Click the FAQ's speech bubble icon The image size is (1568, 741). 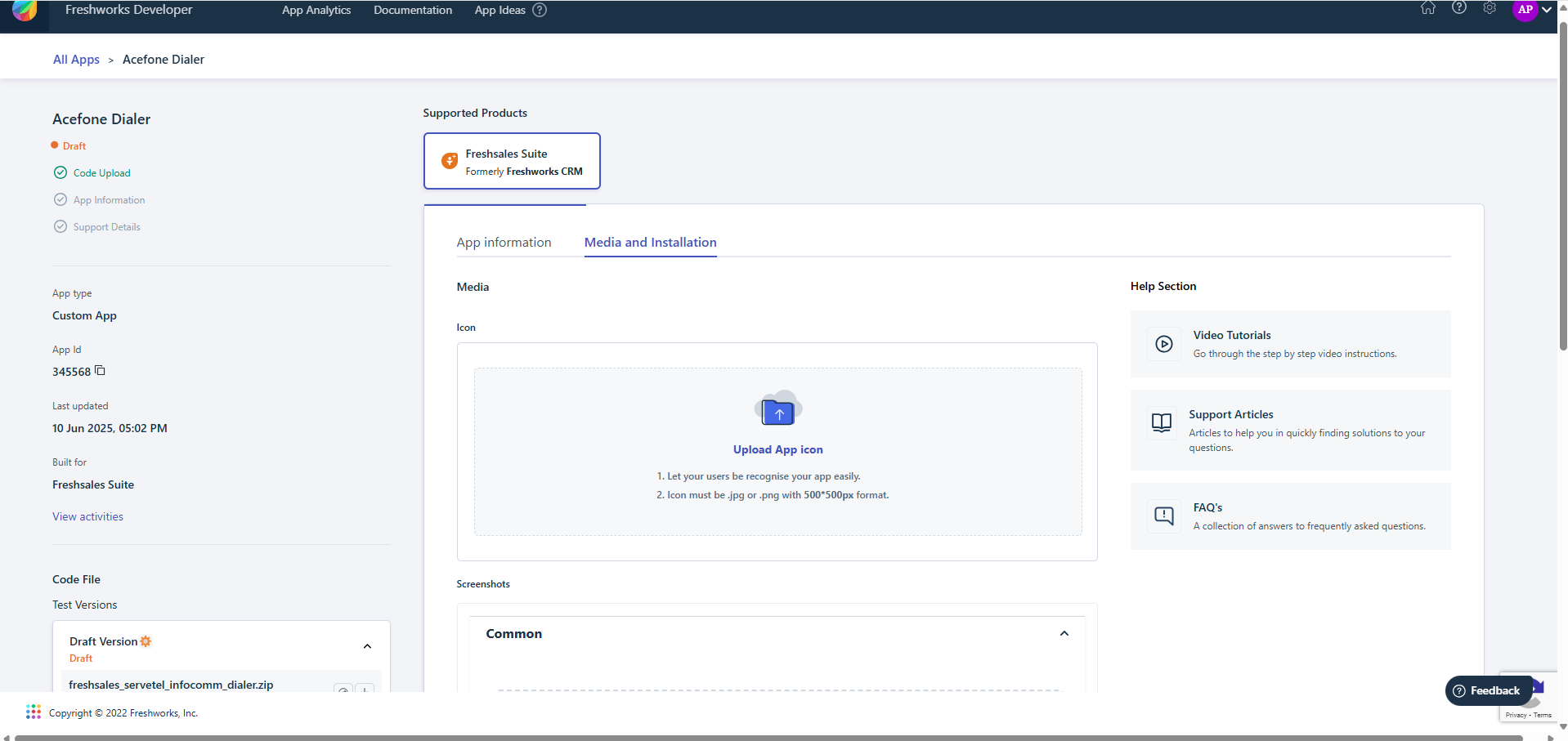pyautogui.click(x=1164, y=516)
